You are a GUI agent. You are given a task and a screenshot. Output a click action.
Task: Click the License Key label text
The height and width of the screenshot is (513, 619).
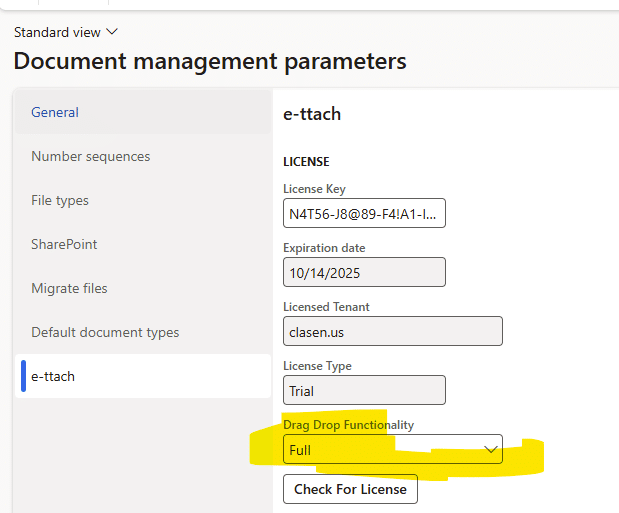314,189
